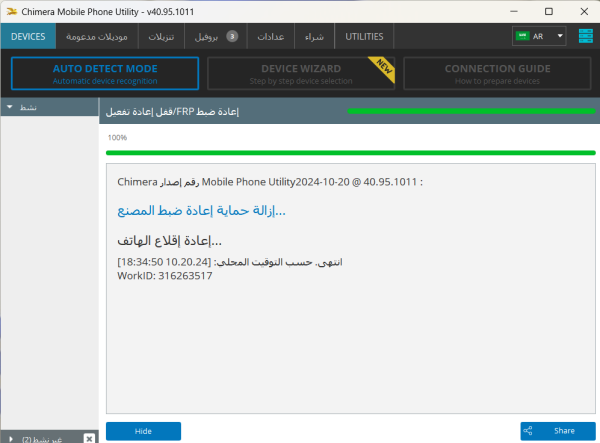Open the بروفيل tab
This screenshot has width=600, height=443.
215,36
